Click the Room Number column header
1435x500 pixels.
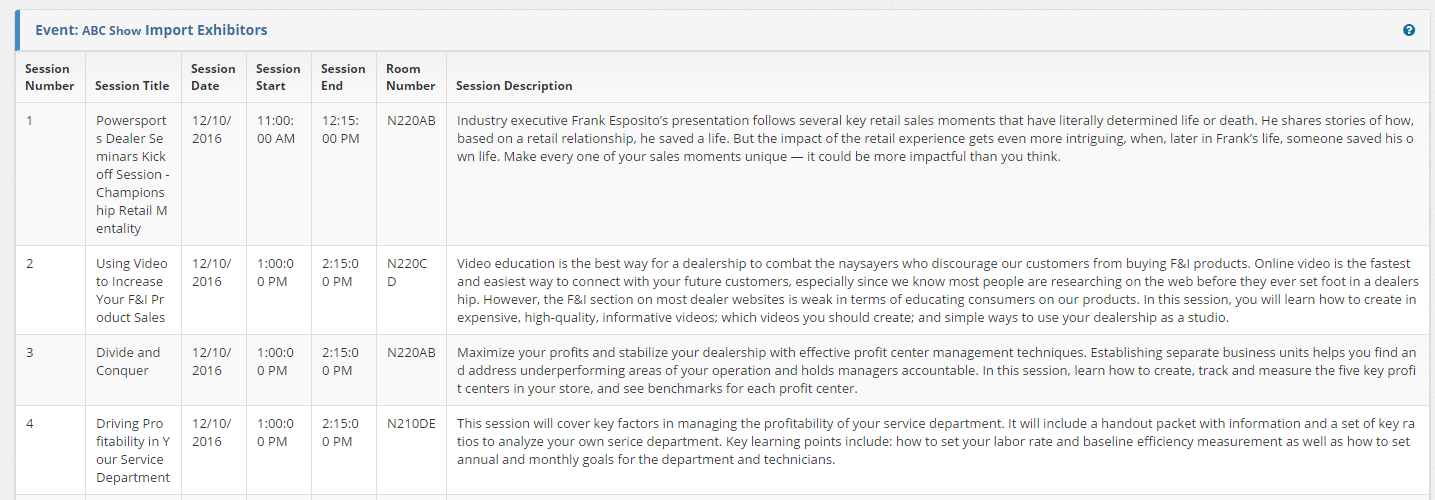pyautogui.click(x=404, y=77)
